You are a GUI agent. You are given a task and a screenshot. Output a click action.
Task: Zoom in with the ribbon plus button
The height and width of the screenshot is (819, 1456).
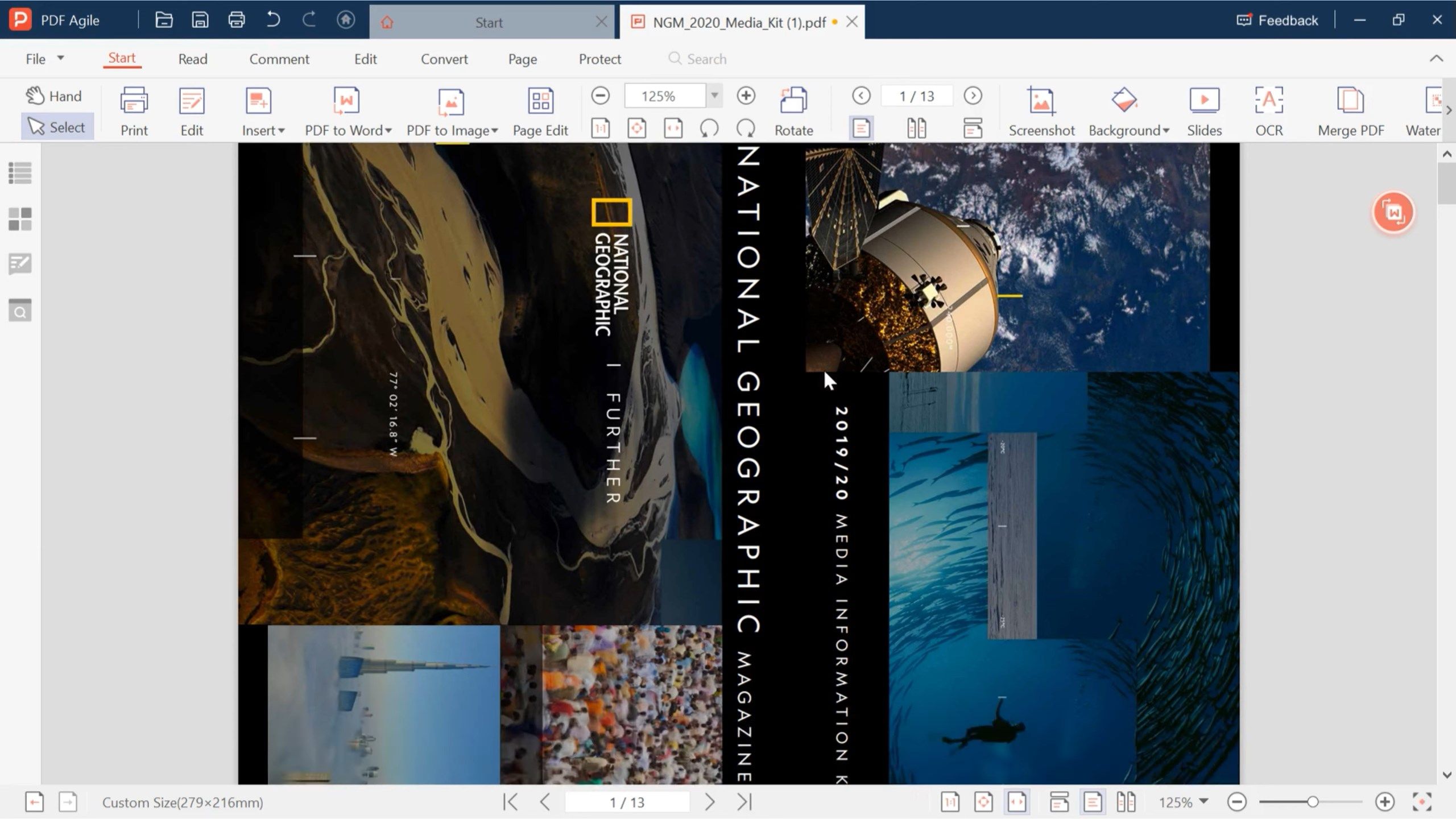click(x=746, y=96)
